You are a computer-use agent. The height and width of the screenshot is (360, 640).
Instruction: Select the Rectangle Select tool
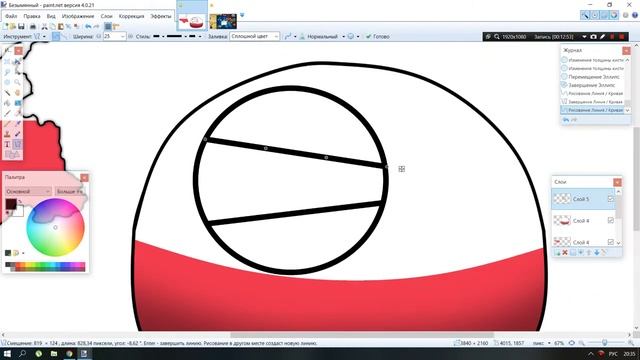point(7,62)
